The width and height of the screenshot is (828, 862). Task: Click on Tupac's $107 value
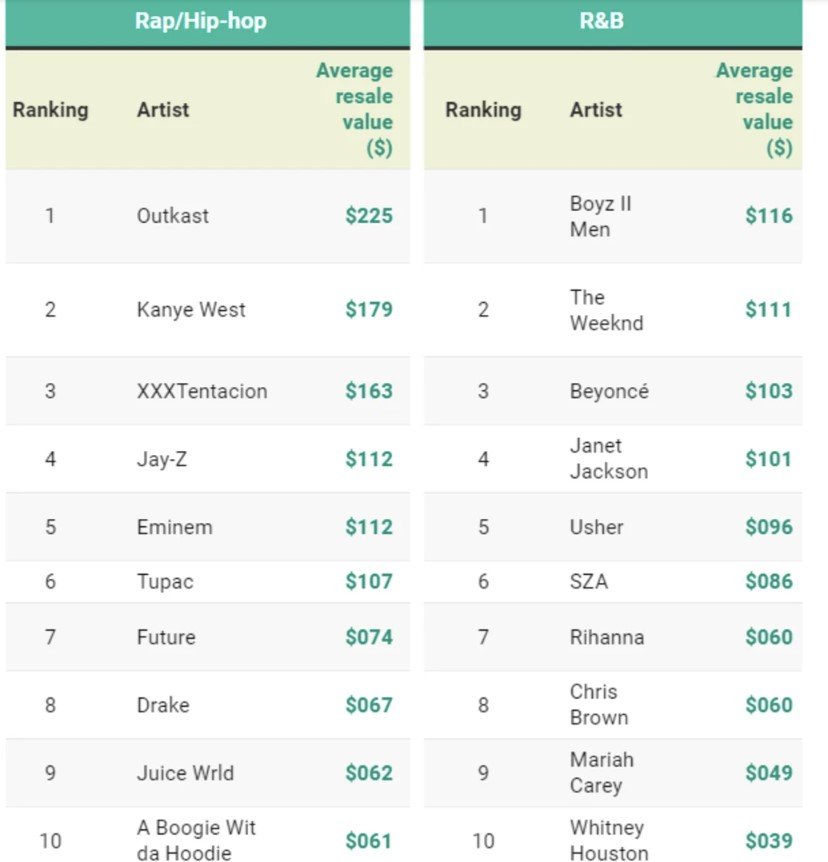click(369, 581)
